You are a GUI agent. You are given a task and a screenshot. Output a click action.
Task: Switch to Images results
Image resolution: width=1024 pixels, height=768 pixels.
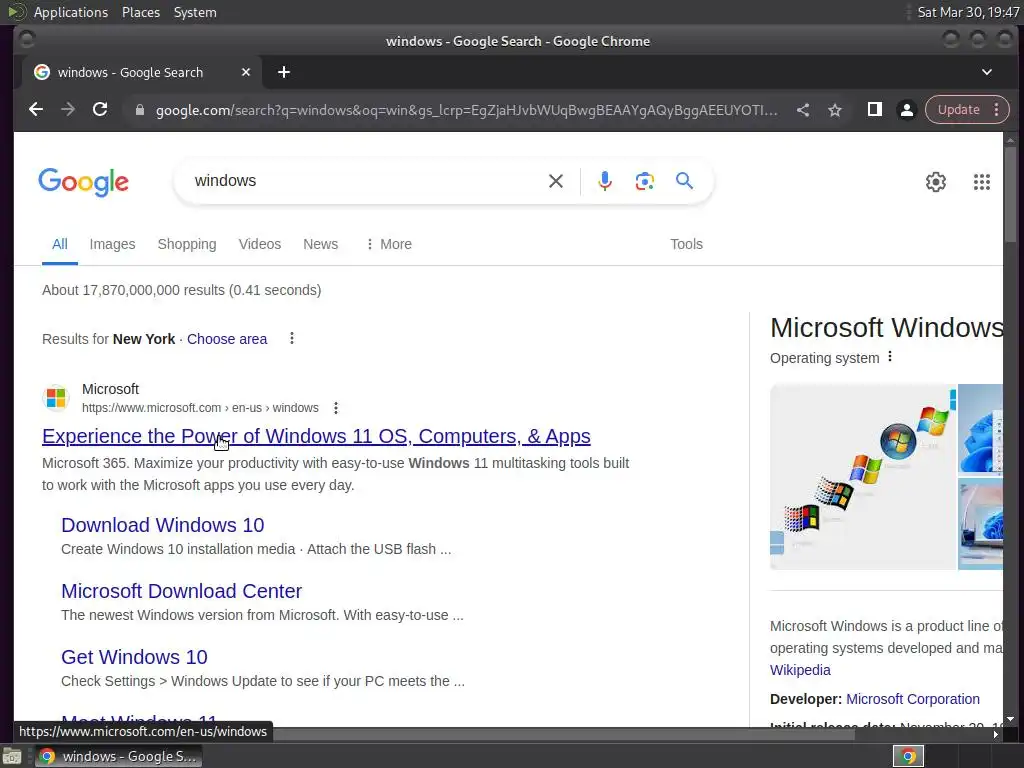112,244
